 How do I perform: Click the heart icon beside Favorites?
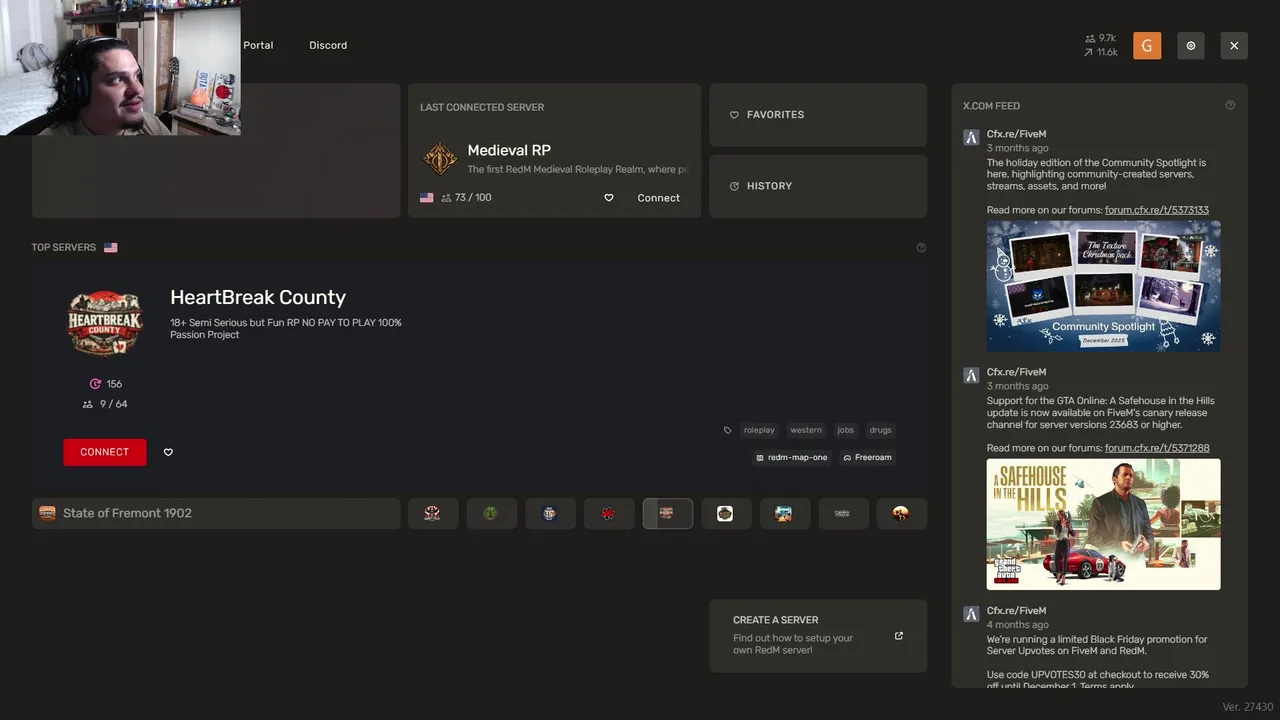[734, 115]
